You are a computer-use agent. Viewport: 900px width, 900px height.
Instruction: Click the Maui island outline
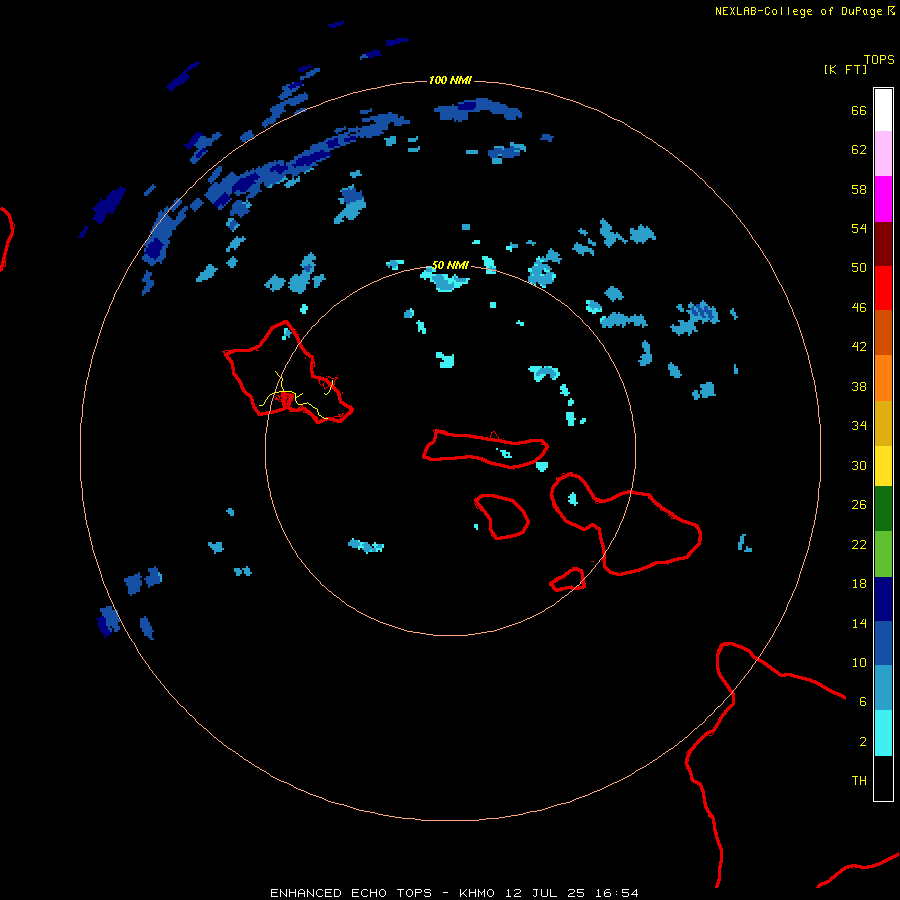click(626, 523)
